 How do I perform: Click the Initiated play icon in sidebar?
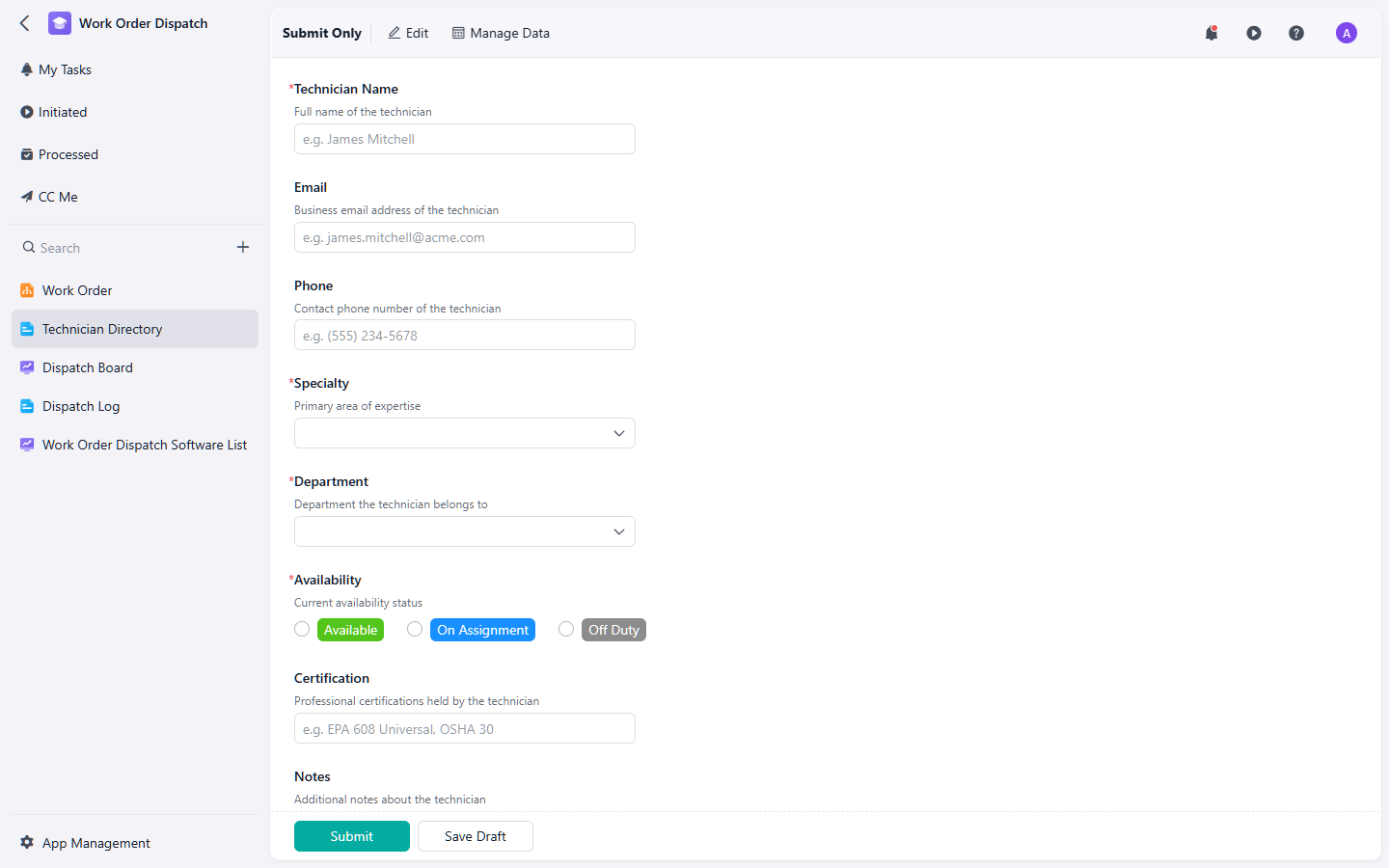point(27,112)
